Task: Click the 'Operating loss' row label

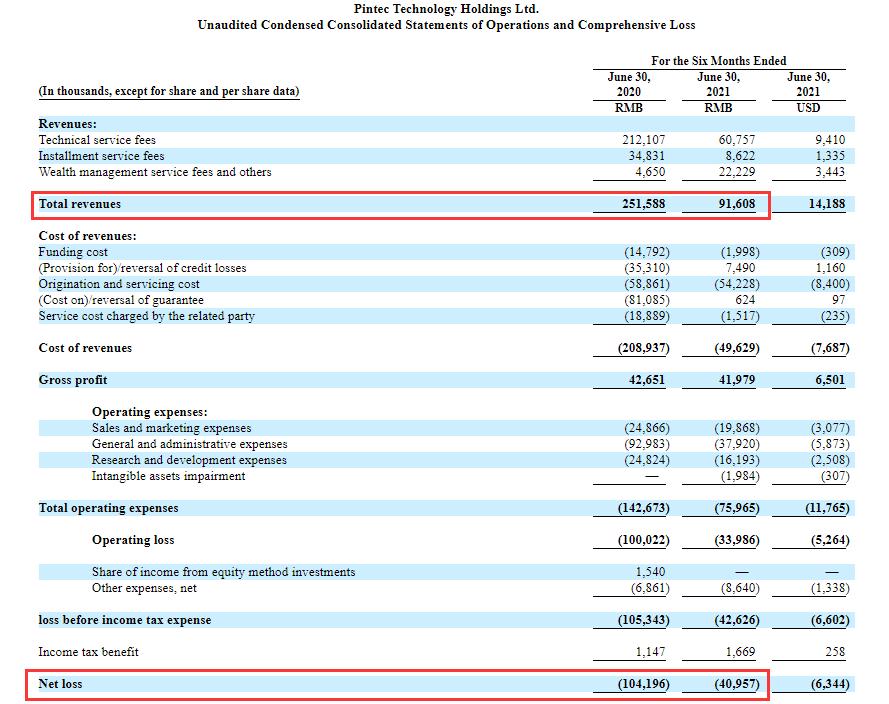Action: click(133, 540)
